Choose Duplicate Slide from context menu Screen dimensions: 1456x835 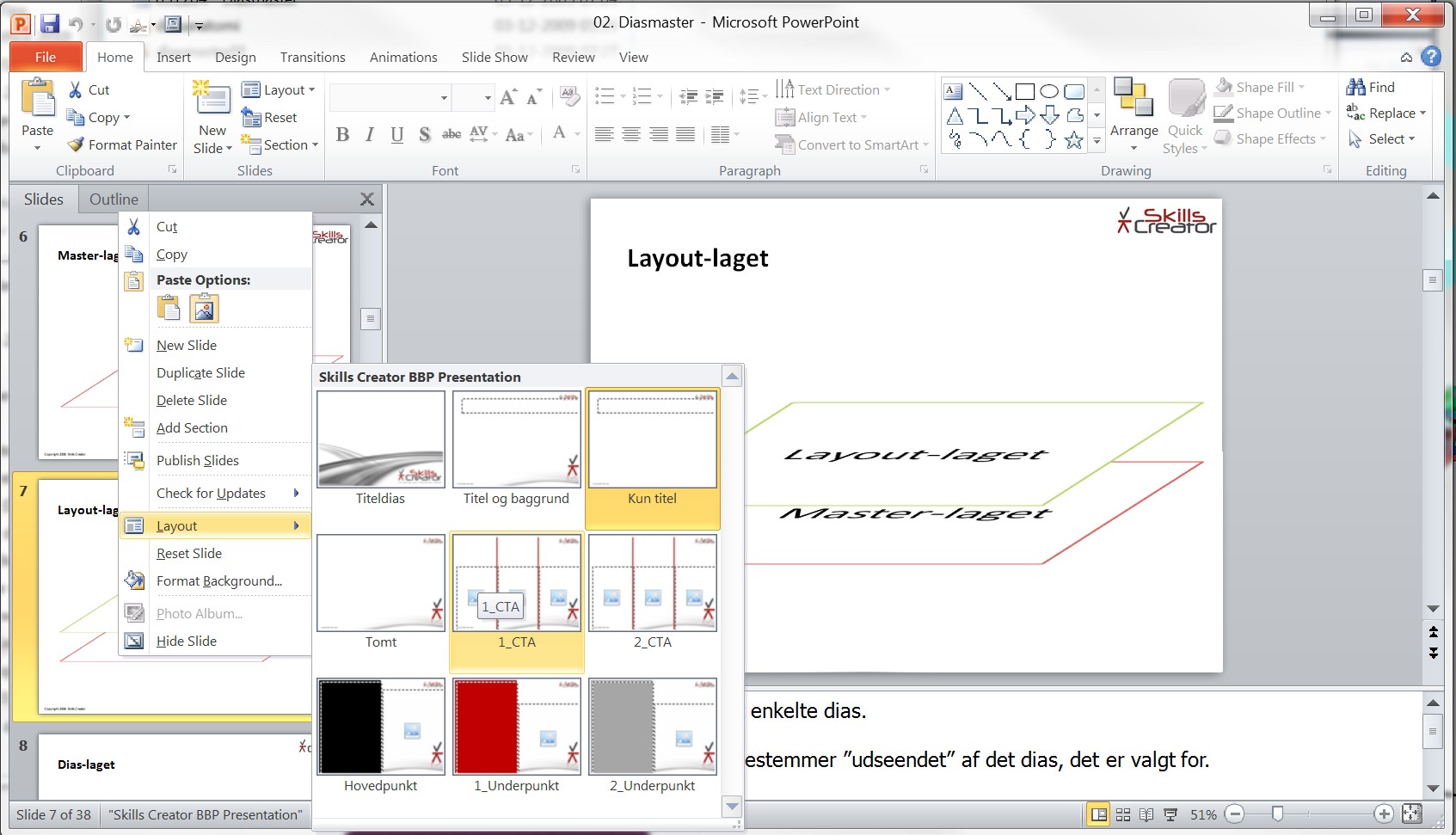pos(200,372)
